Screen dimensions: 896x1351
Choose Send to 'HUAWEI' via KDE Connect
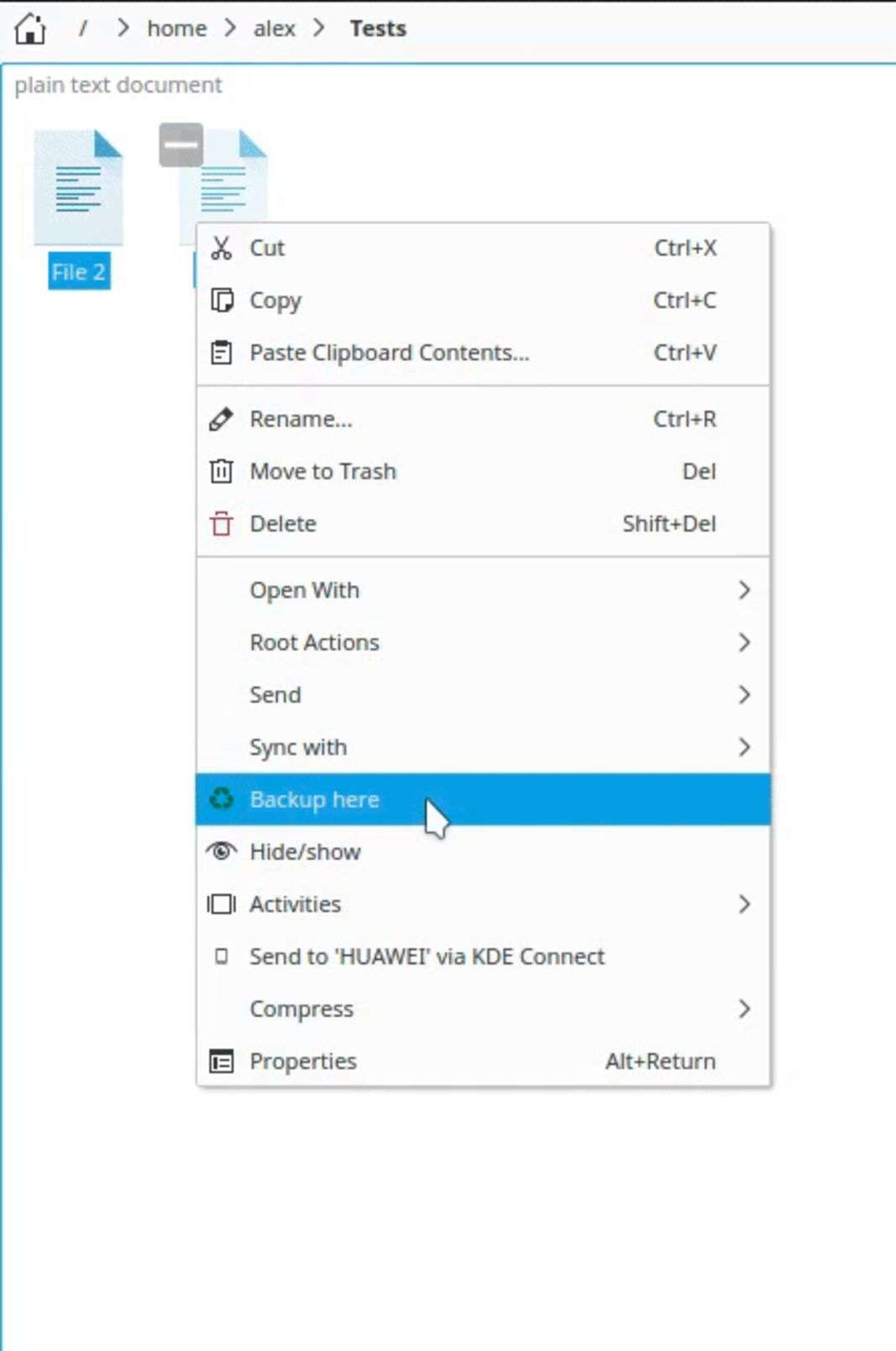pos(427,956)
